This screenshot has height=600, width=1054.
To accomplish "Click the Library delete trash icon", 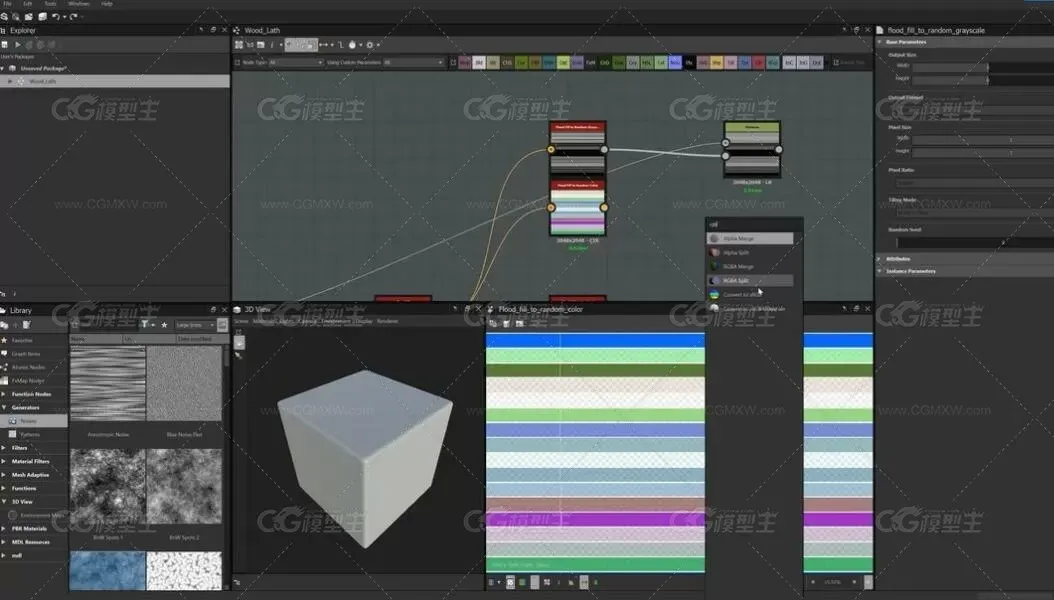I will click(27, 325).
